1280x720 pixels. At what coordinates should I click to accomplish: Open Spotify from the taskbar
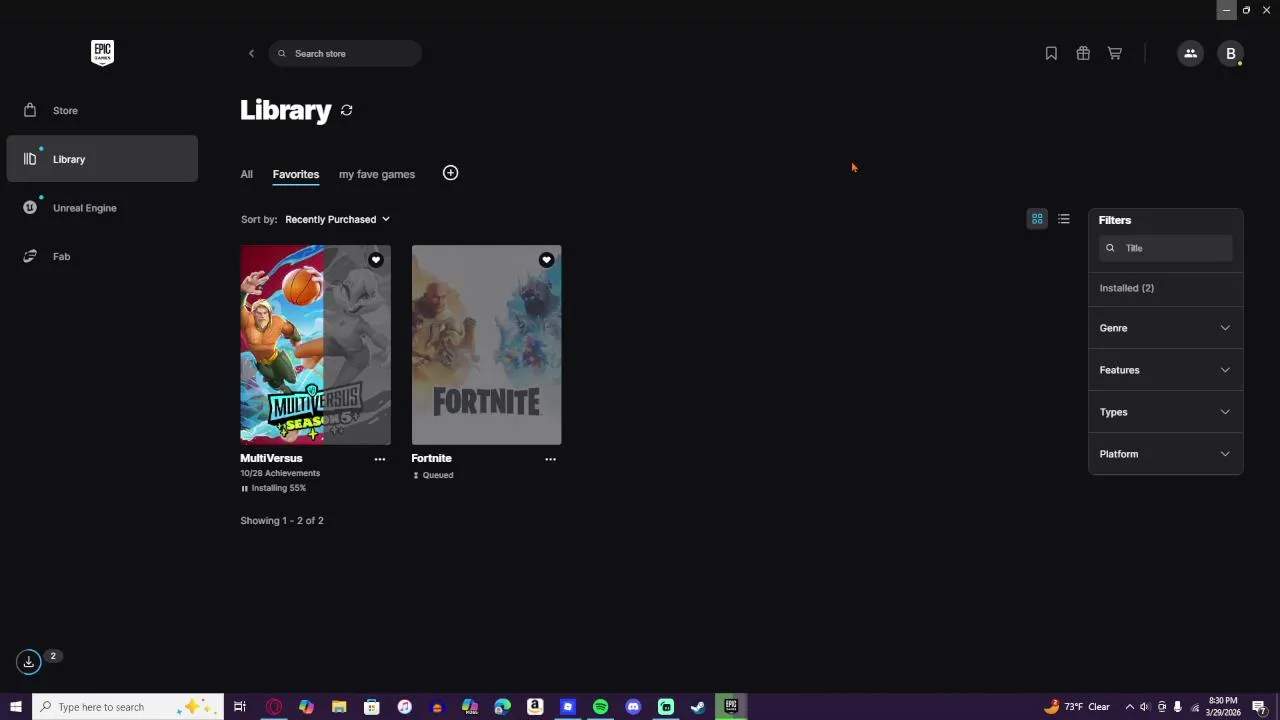click(x=600, y=707)
